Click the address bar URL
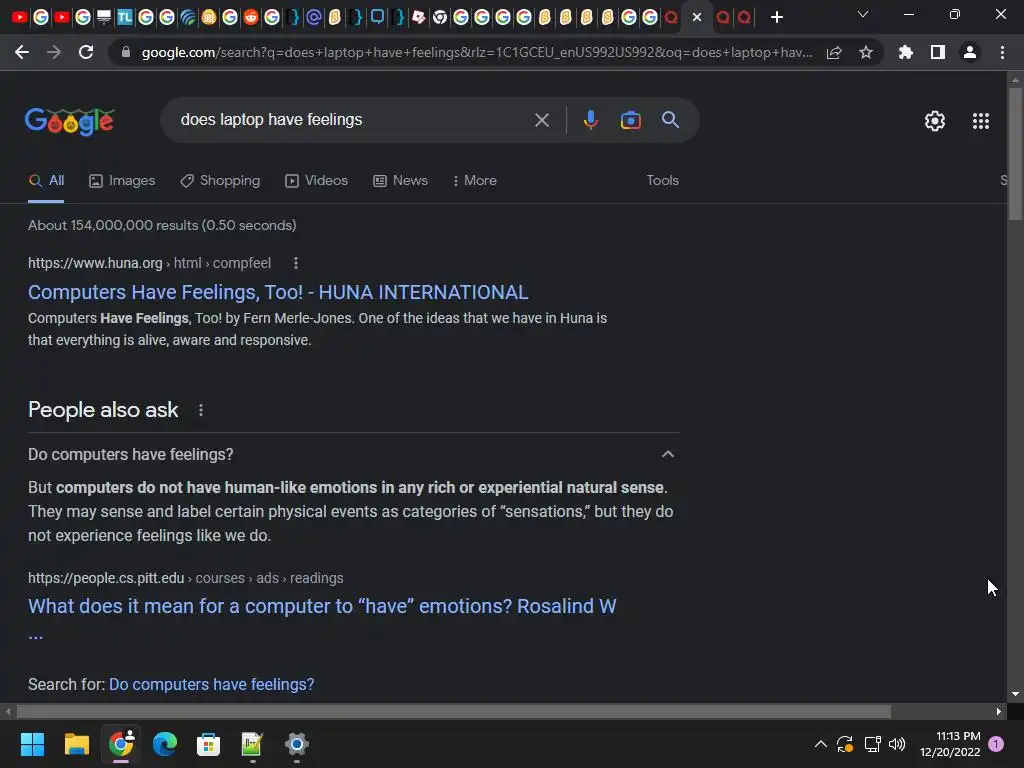1024x768 pixels. (x=477, y=52)
